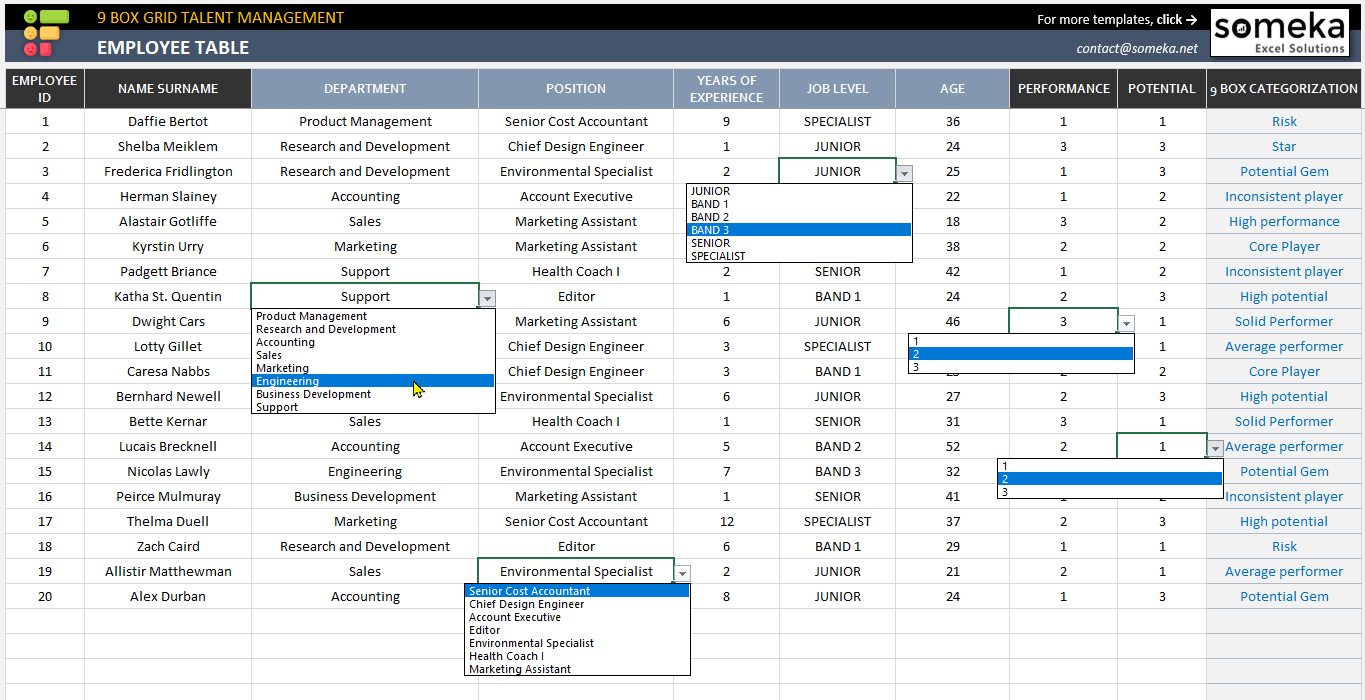Click the contact@someka.net email link
Image resolution: width=1365 pixels, height=700 pixels.
[1136, 48]
